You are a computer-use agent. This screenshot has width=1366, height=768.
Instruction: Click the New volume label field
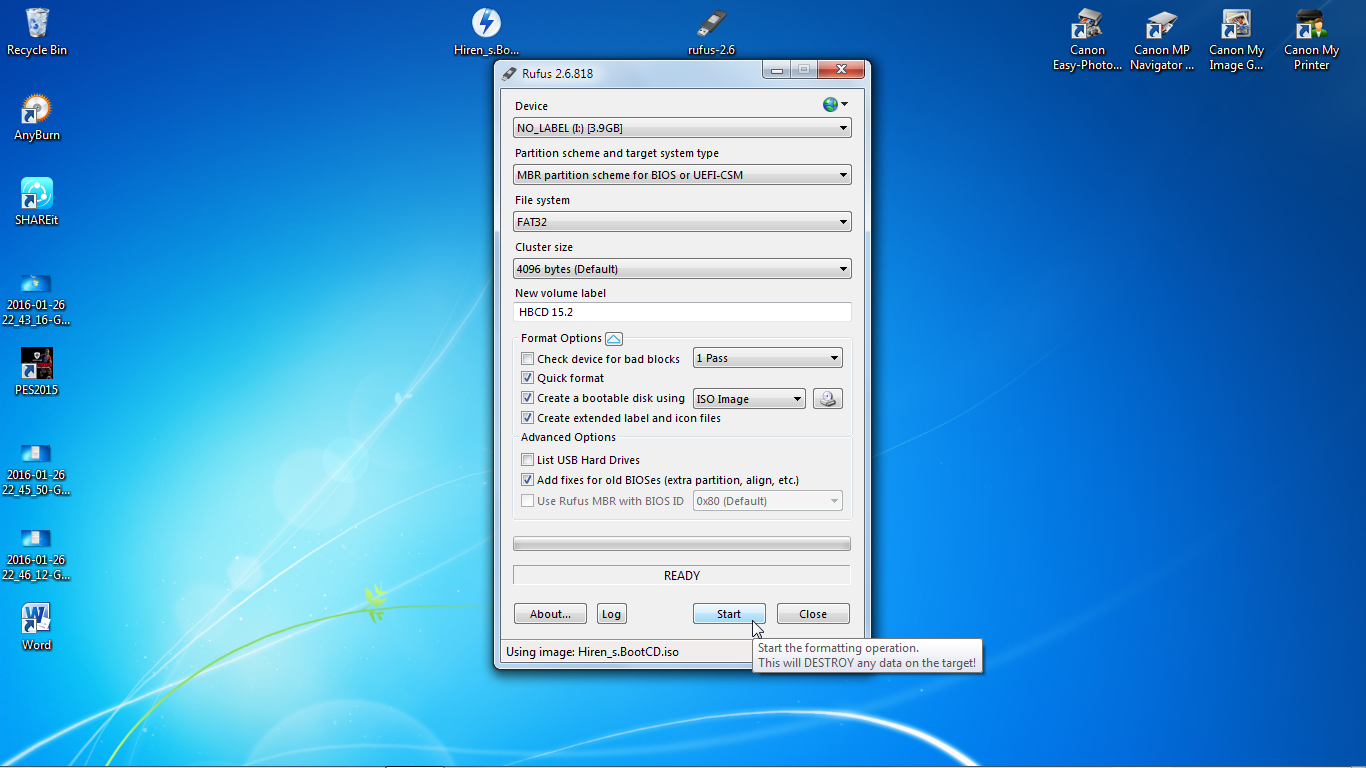click(x=682, y=312)
